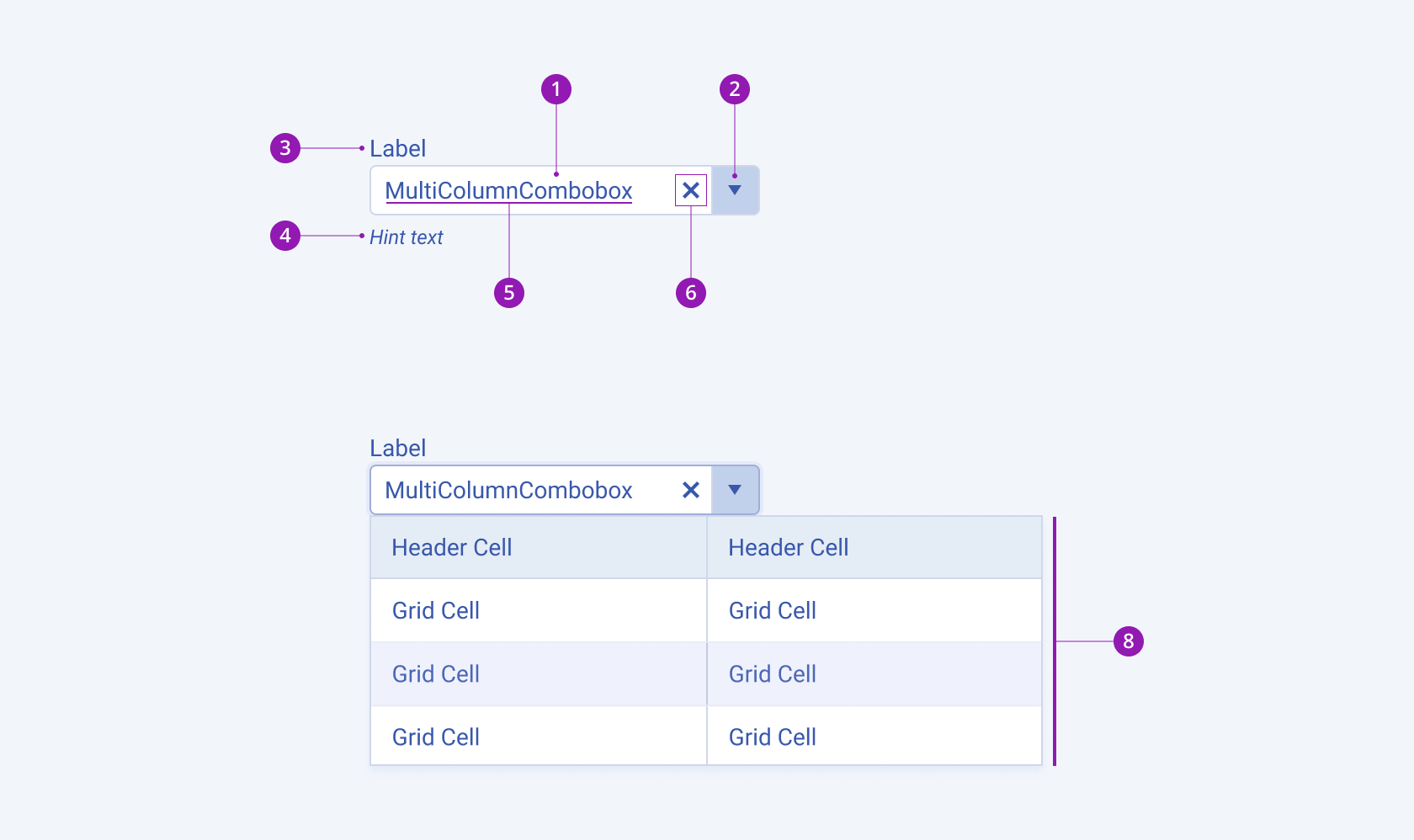Open the dropdown arrow of the hint-text combobox
Screen dimensions: 1414x840
[735, 190]
